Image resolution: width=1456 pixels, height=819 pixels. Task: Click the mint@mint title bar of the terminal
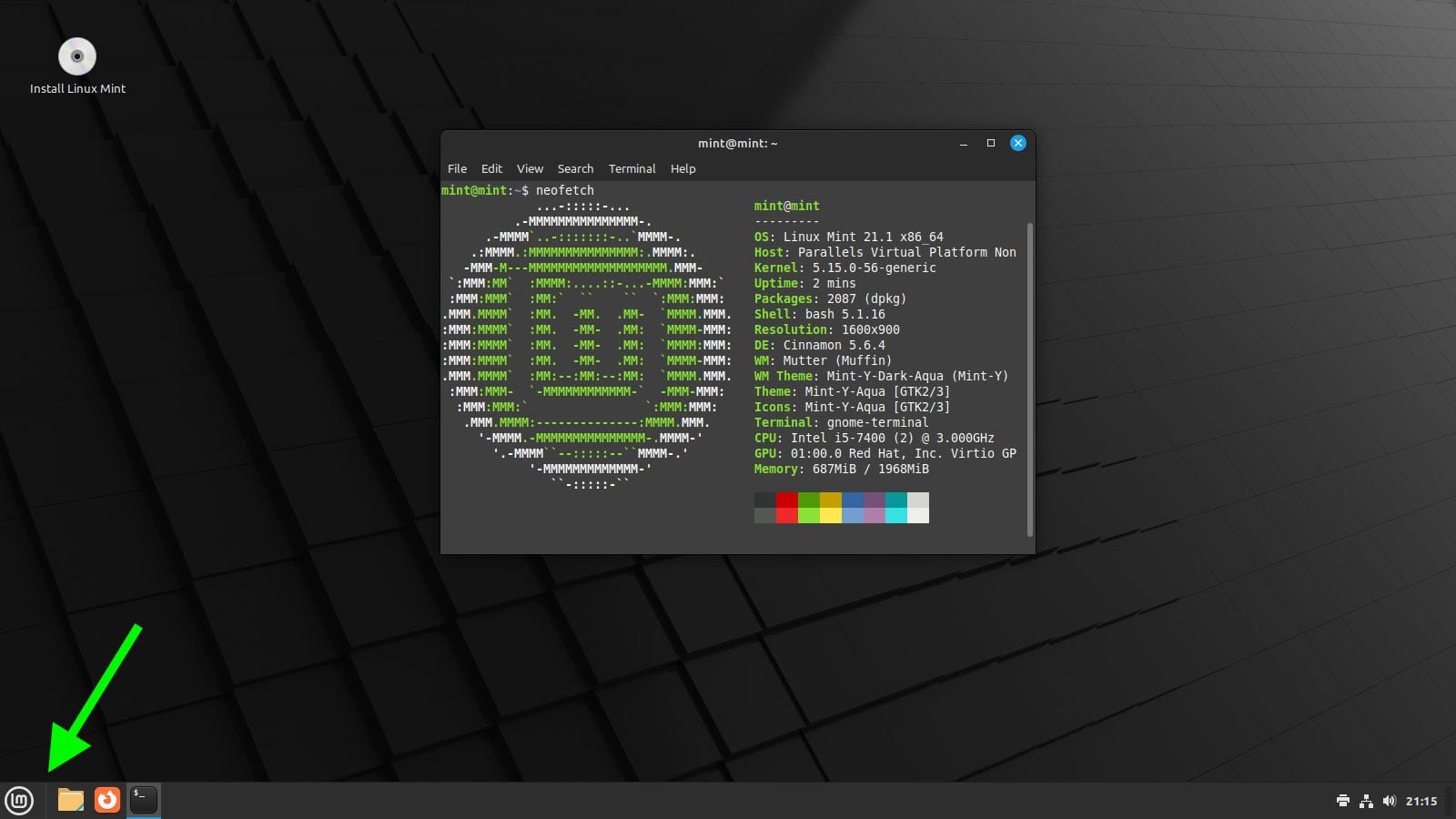(737, 143)
